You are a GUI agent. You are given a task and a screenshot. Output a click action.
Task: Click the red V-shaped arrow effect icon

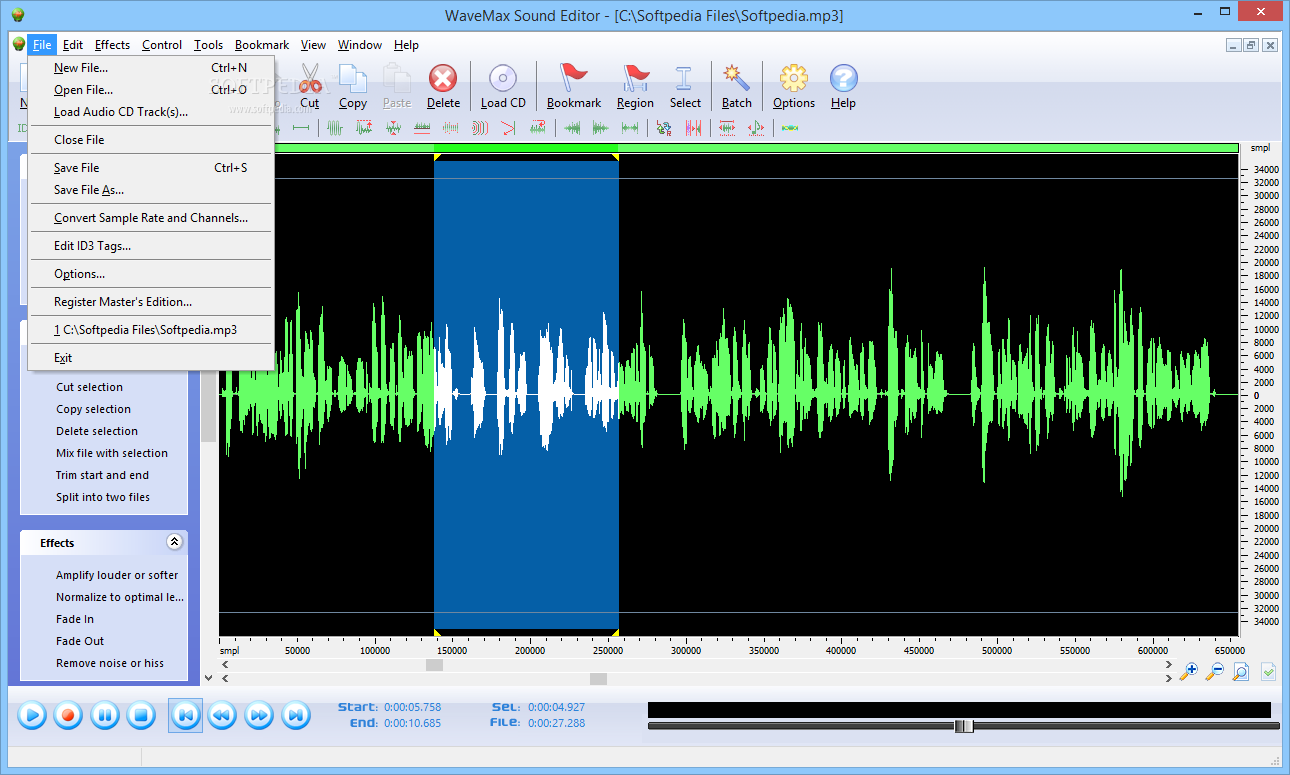(508, 128)
